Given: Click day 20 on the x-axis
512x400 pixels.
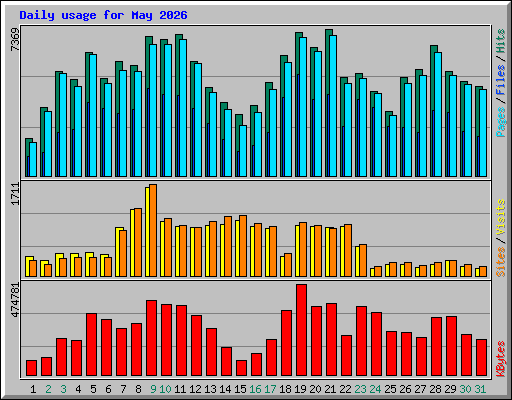Looking at the screenshot, I should coord(315,389).
